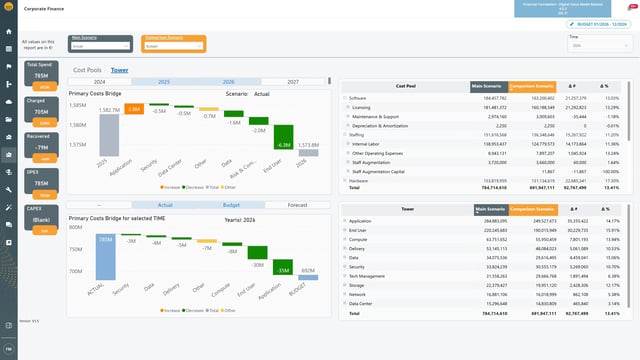Click the green Application bar in bottom chart

283,267
